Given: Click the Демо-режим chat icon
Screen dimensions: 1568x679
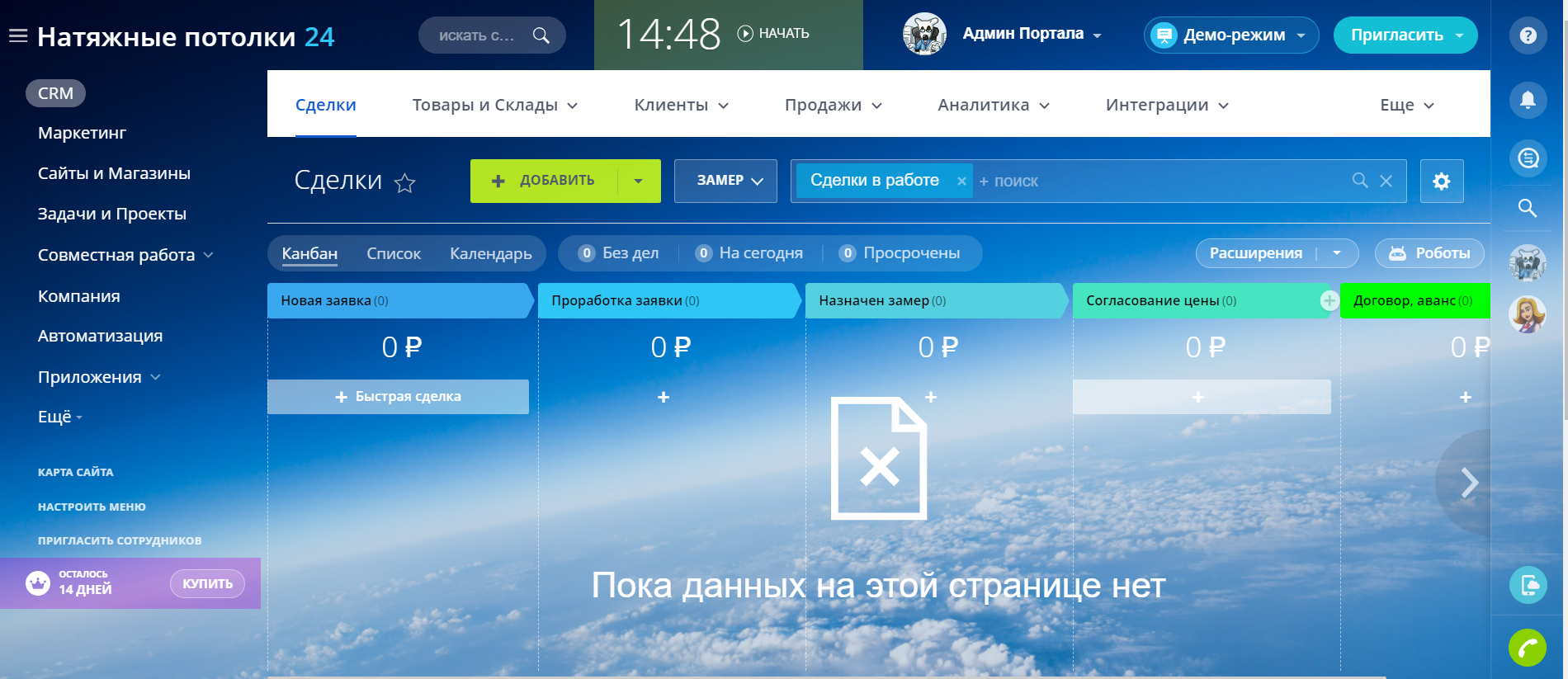Looking at the screenshot, I should click(1164, 35).
